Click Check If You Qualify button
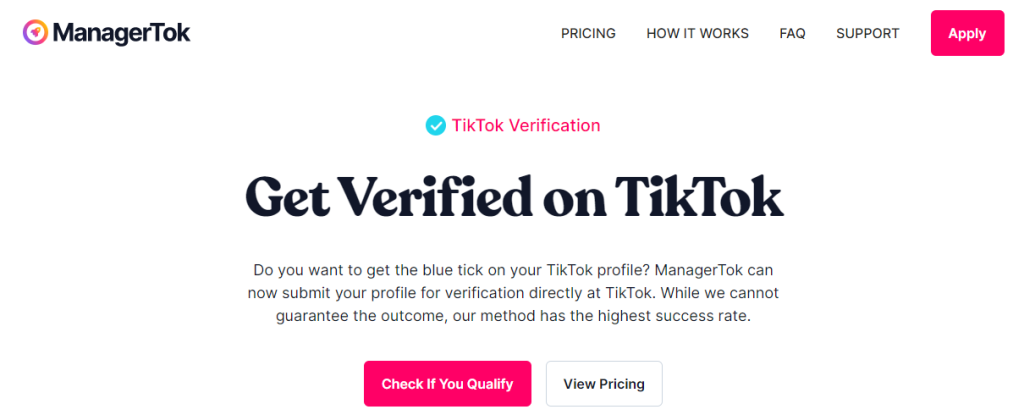 pyautogui.click(x=447, y=384)
